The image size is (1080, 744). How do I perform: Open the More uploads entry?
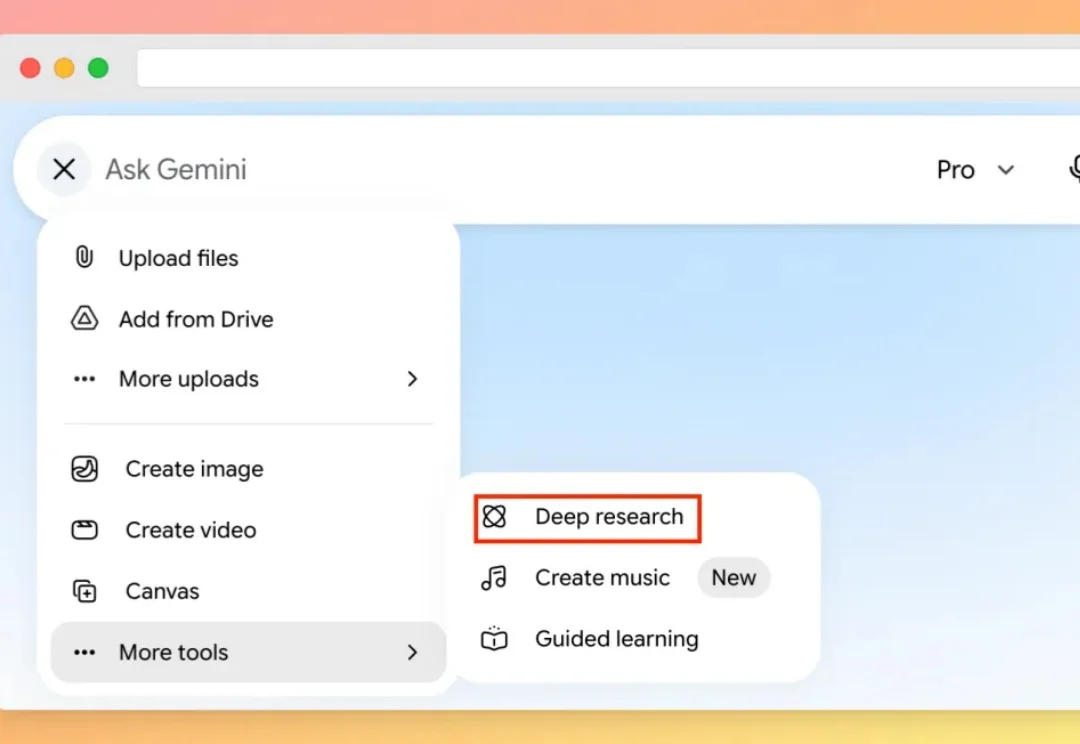248,379
